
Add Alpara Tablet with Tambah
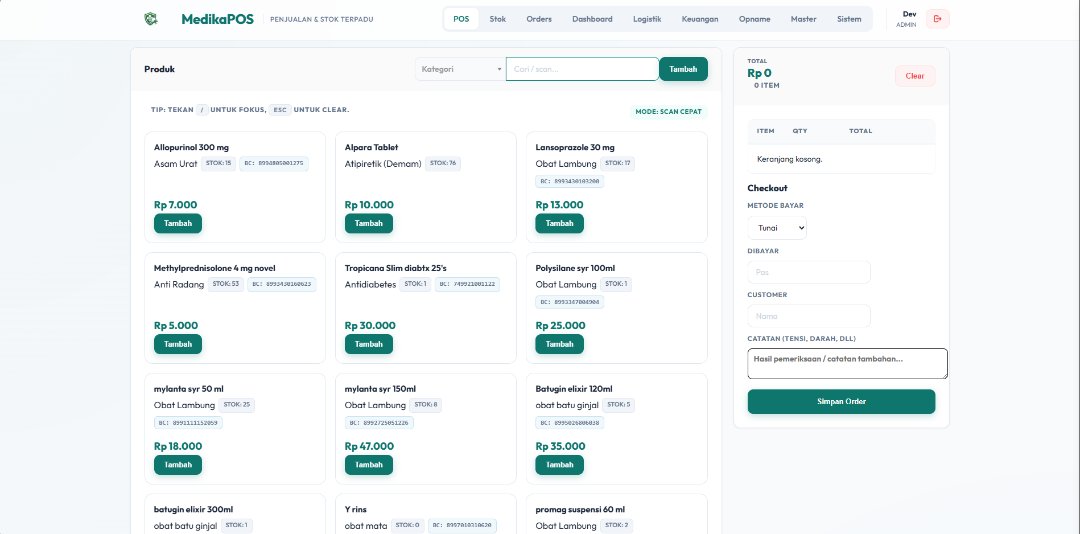(368, 223)
